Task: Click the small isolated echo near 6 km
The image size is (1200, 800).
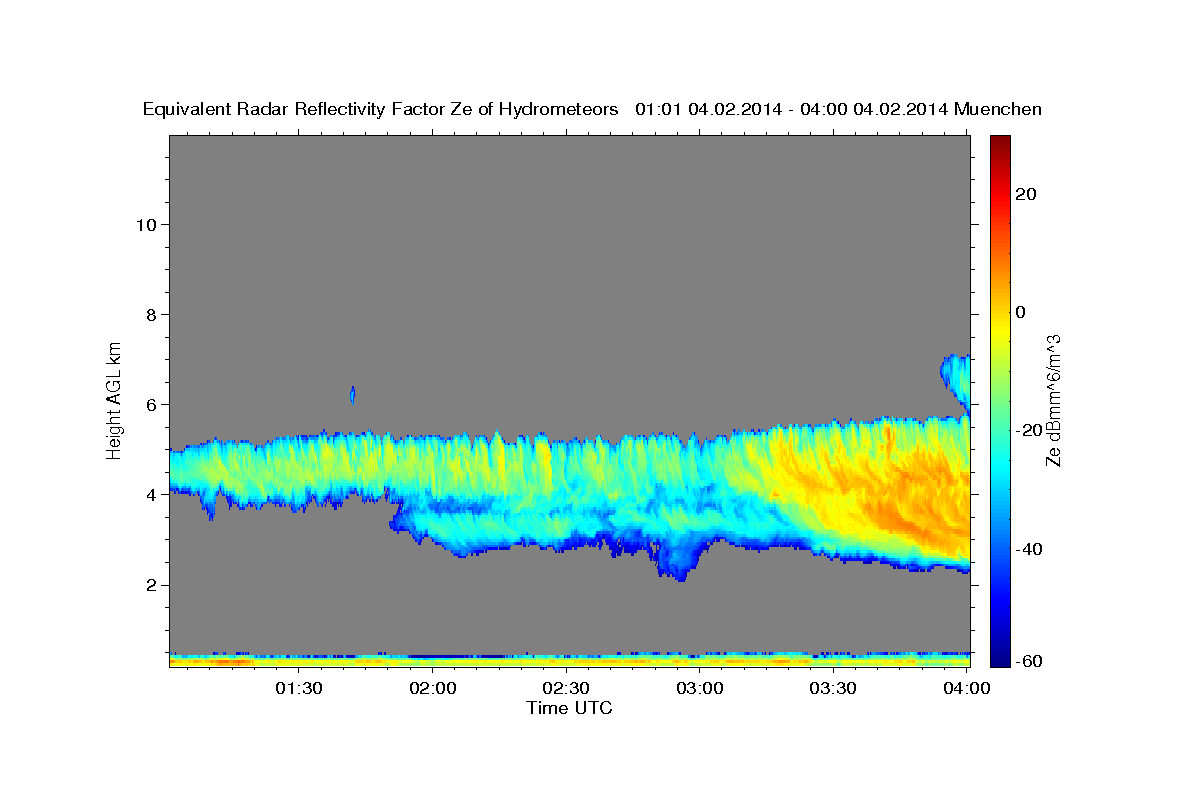Action: [352, 395]
